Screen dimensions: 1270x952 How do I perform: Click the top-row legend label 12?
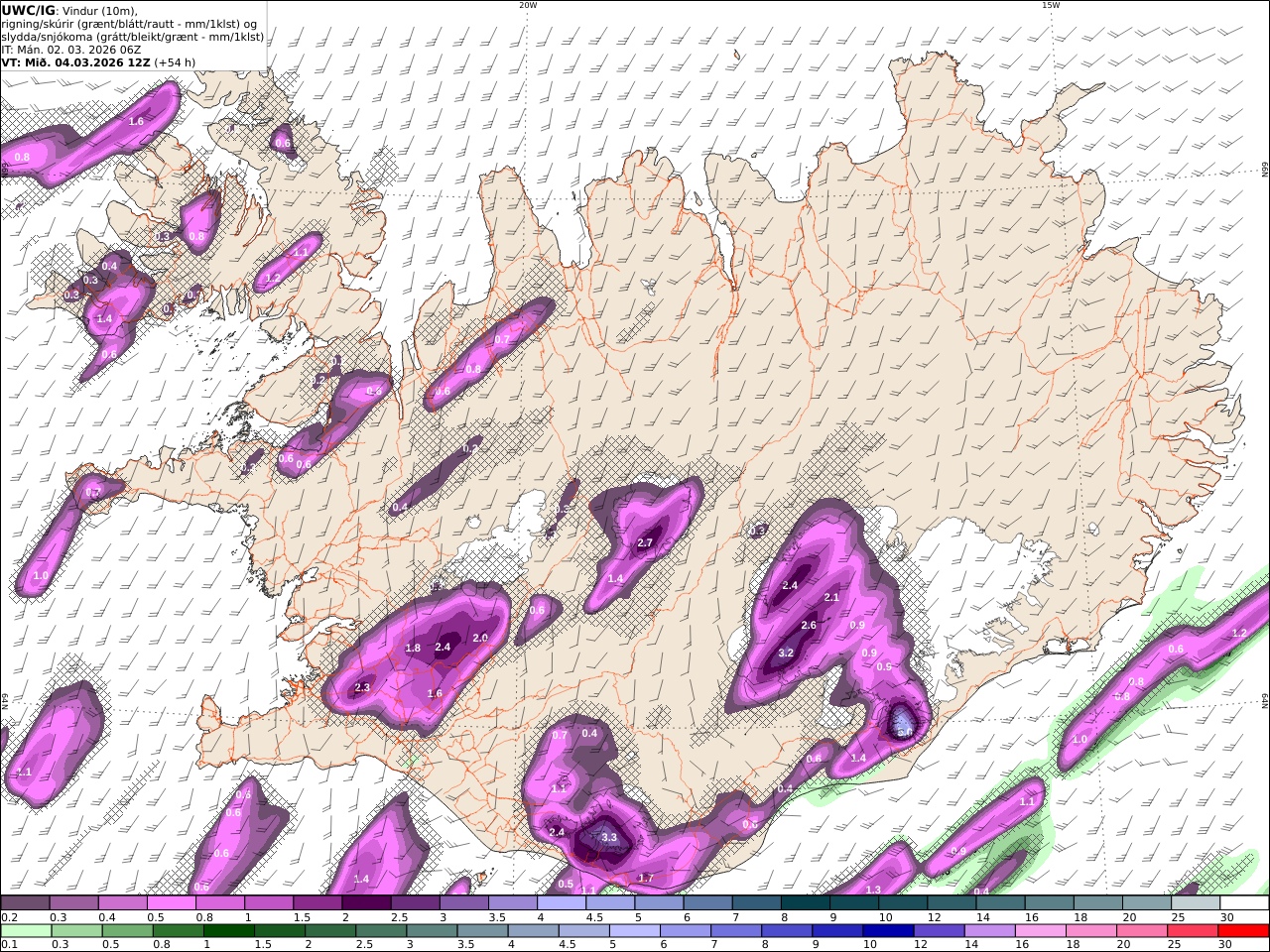pos(934,917)
